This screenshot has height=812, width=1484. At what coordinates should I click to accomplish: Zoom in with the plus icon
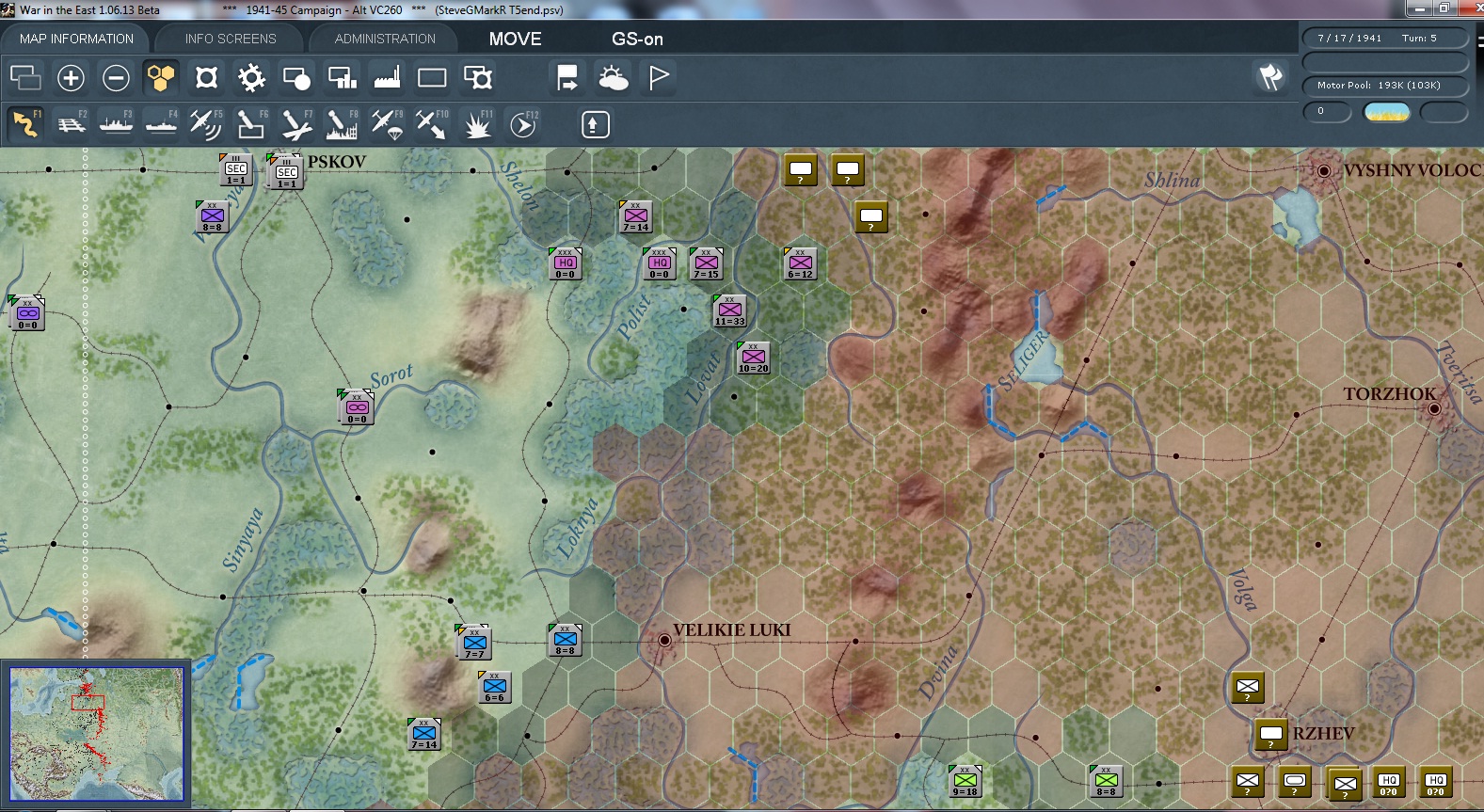click(x=71, y=77)
